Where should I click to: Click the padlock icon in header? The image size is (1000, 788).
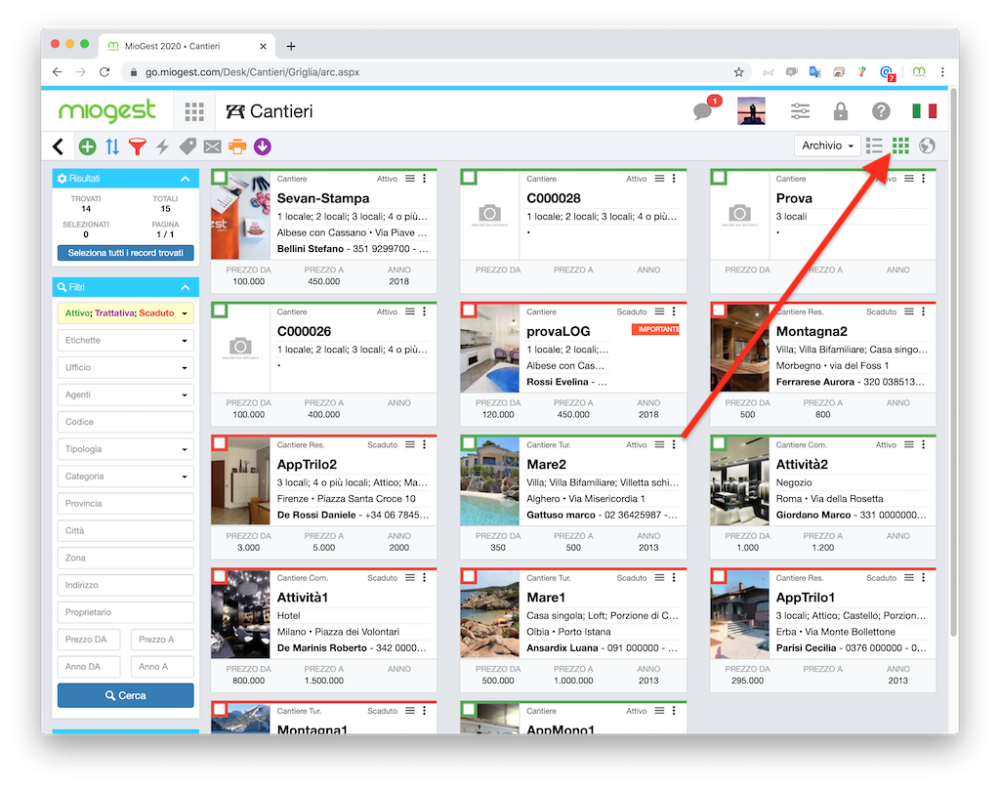[x=841, y=111]
